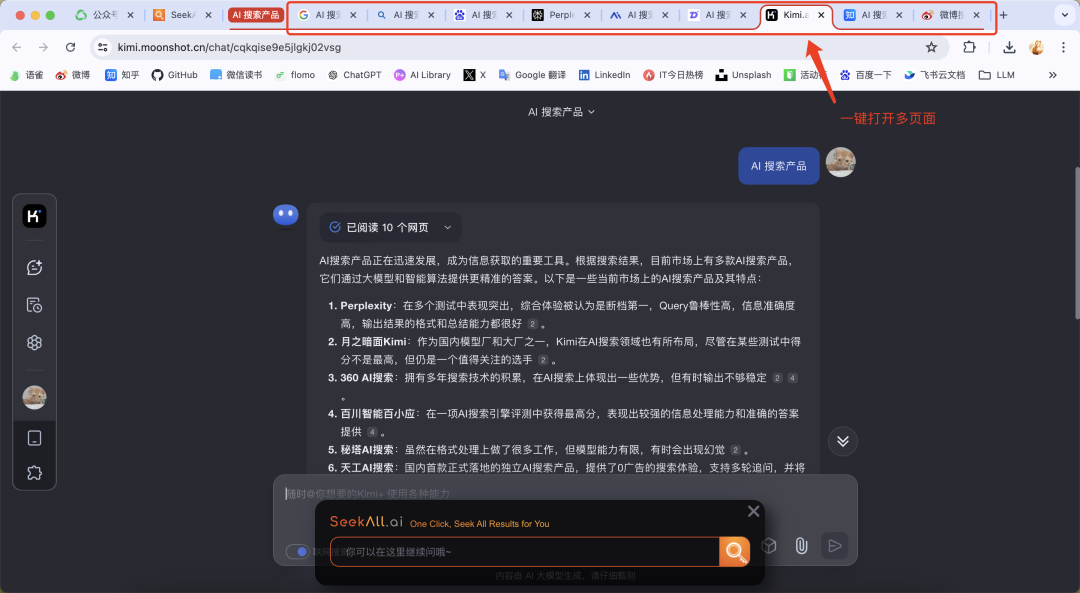Close the Kimi.ai tab

coord(821,14)
